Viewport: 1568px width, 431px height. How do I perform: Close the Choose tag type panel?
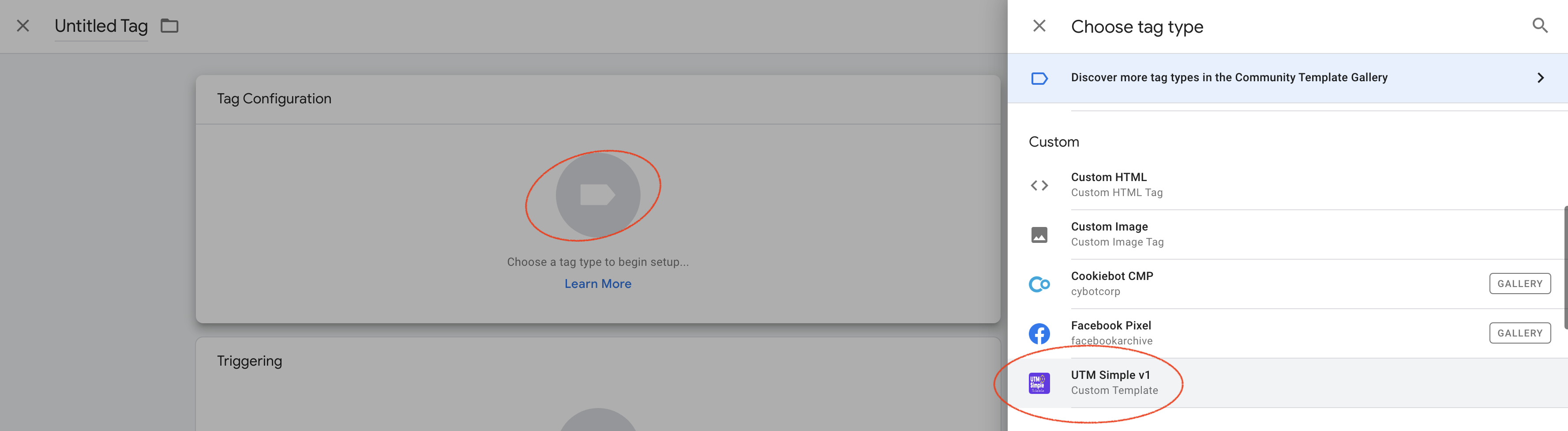(x=1039, y=26)
